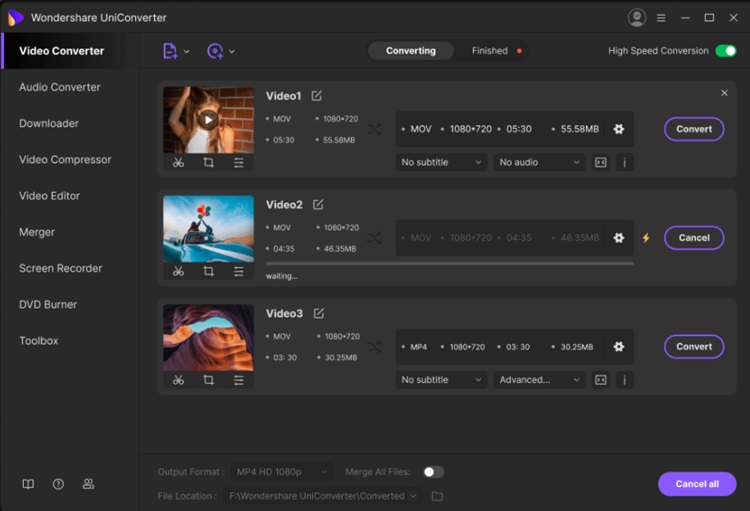Go to the Downloader section
The image size is (750, 511).
click(x=49, y=123)
